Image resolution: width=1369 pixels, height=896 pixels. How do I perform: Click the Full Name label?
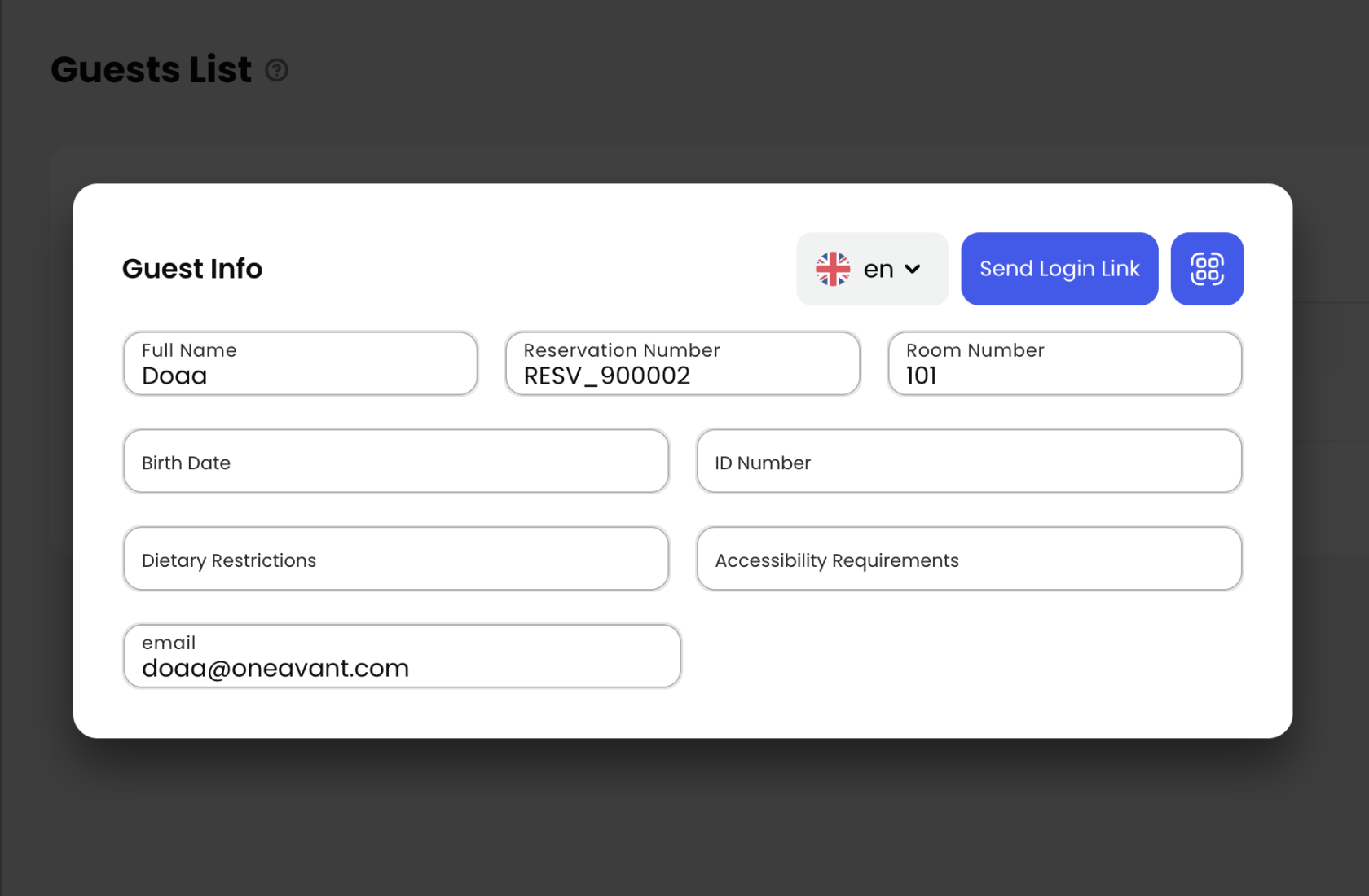point(189,350)
